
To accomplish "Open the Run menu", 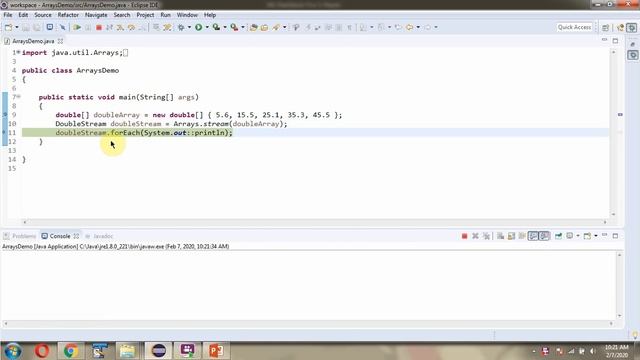I will pyautogui.click(x=165, y=15).
